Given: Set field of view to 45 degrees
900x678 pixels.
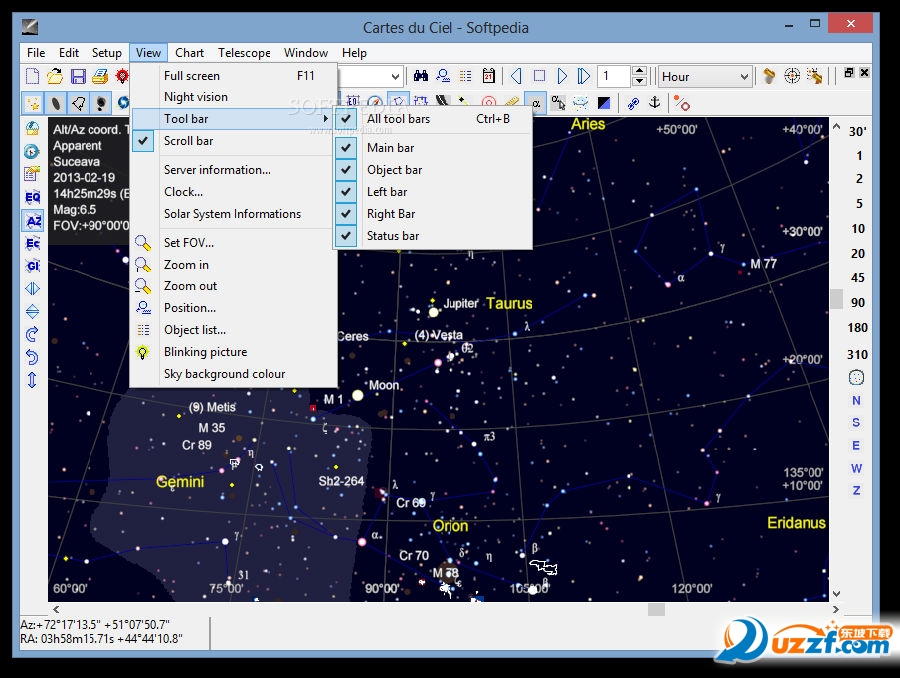Looking at the screenshot, I should (x=858, y=278).
